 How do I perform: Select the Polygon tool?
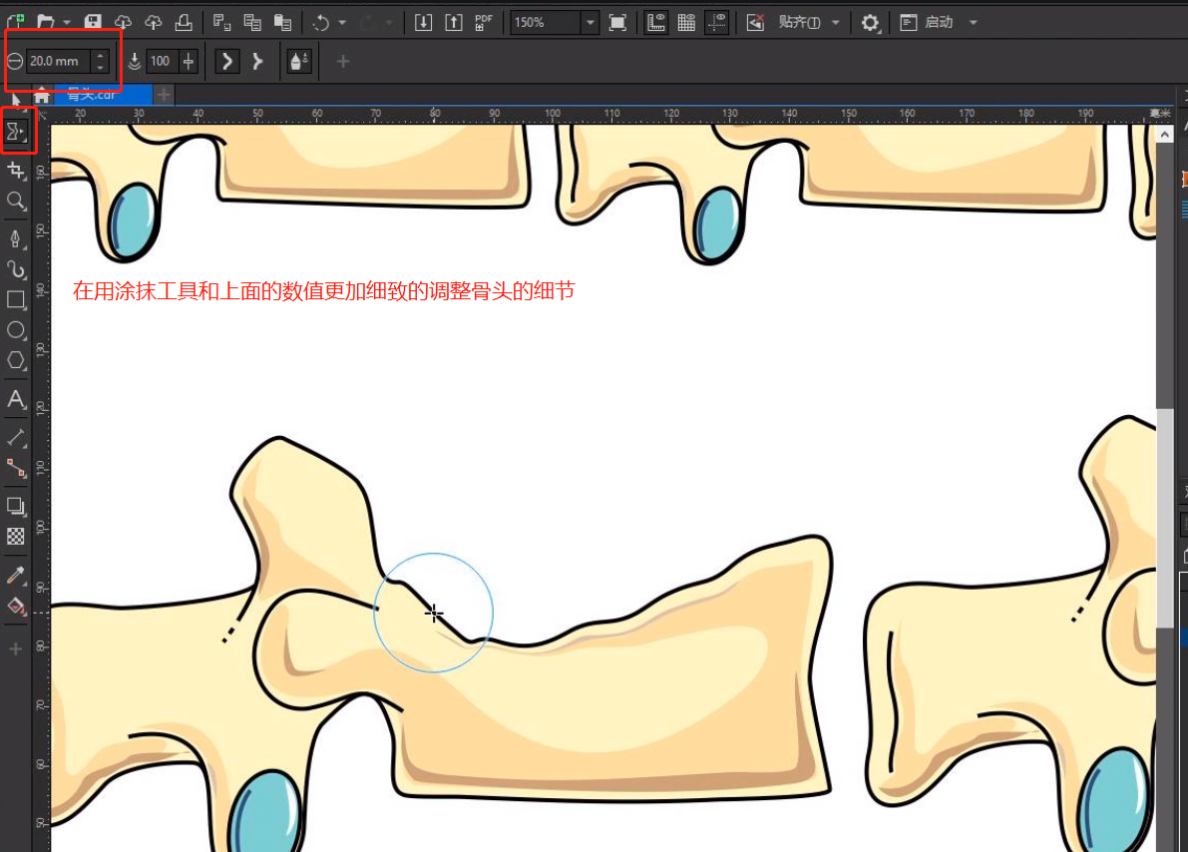tap(16, 360)
